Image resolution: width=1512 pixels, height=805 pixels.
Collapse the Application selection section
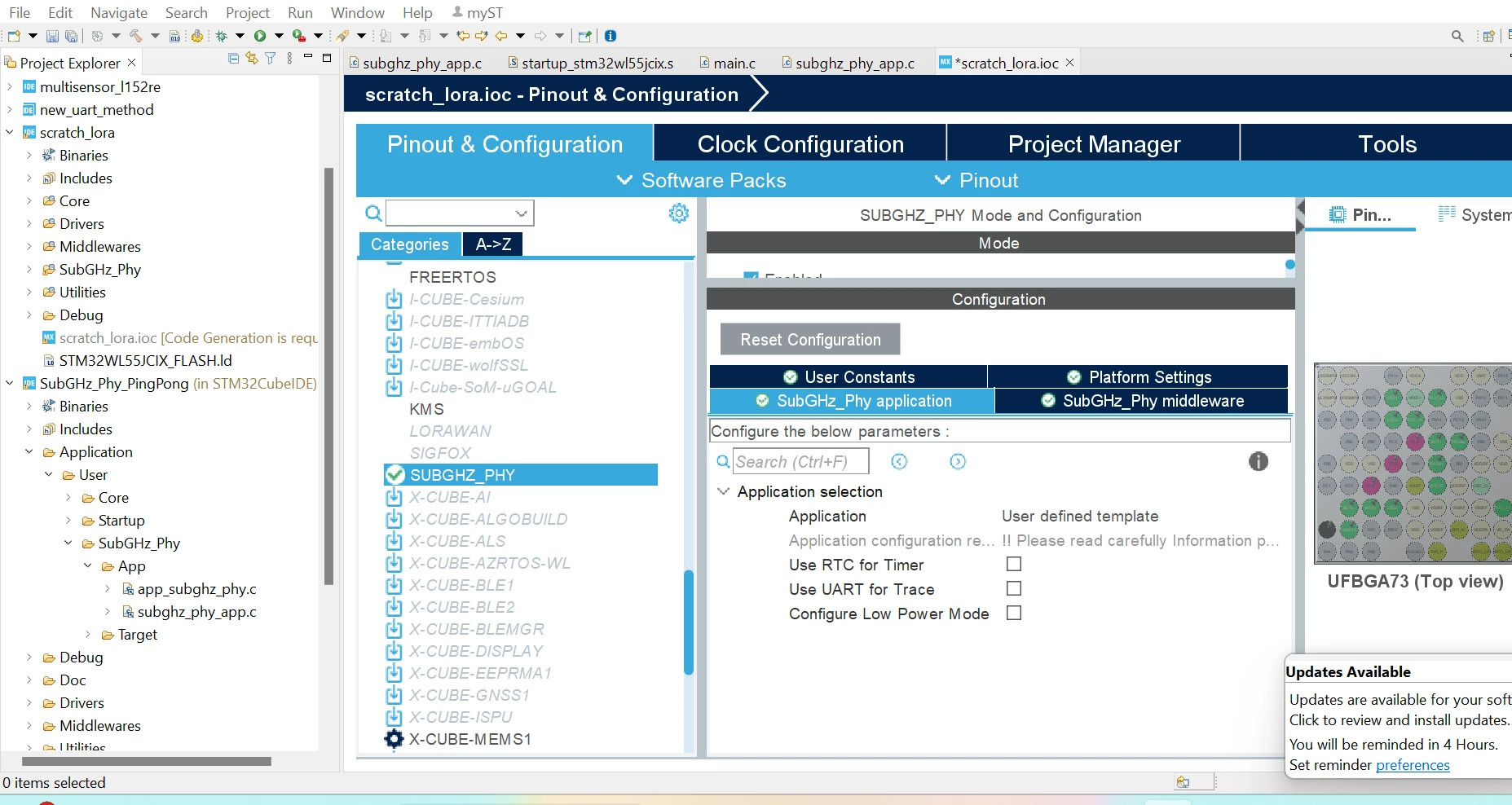click(x=723, y=491)
